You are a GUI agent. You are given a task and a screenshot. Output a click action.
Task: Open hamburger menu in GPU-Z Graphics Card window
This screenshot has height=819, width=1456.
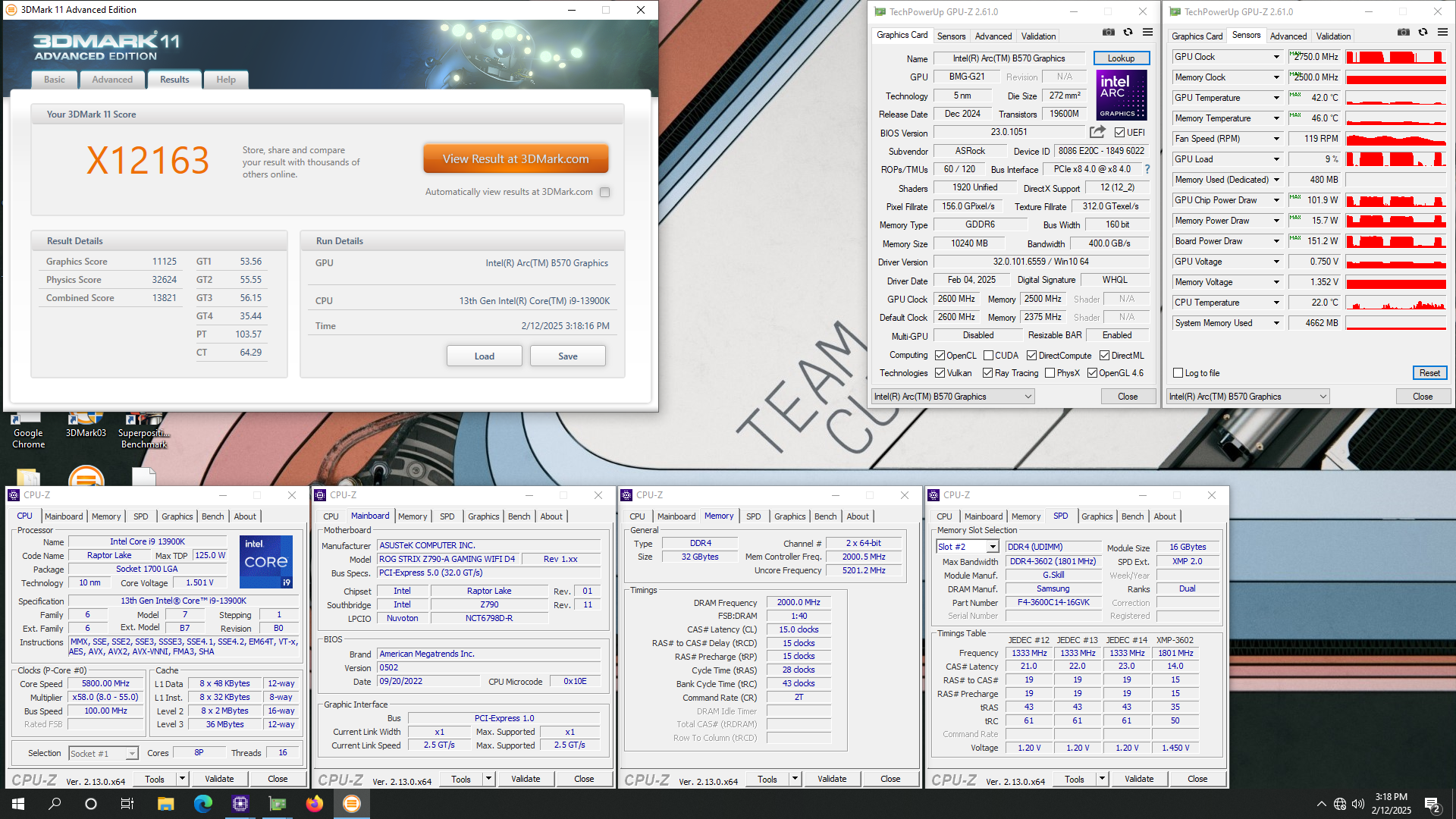(x=1148, y=33)
